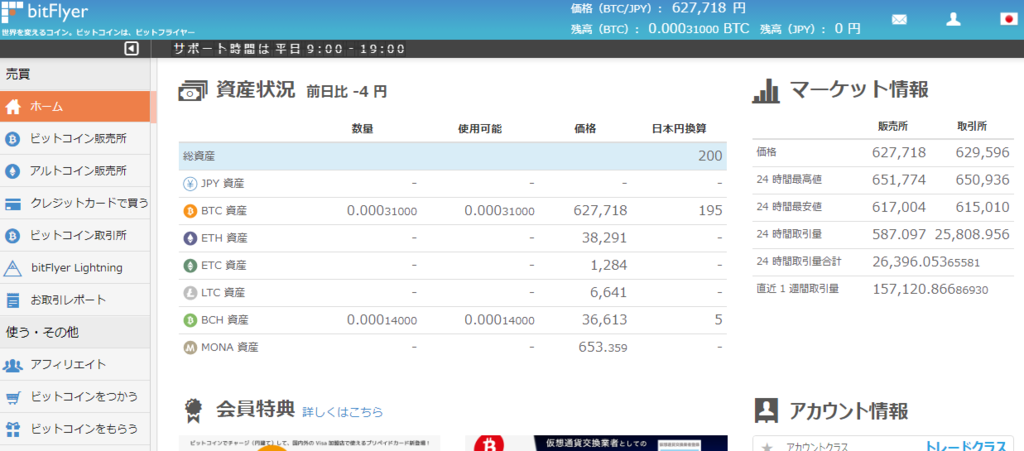Click the credit card icon in sidebar
The image size is (1024, 451).
point(12,204)
